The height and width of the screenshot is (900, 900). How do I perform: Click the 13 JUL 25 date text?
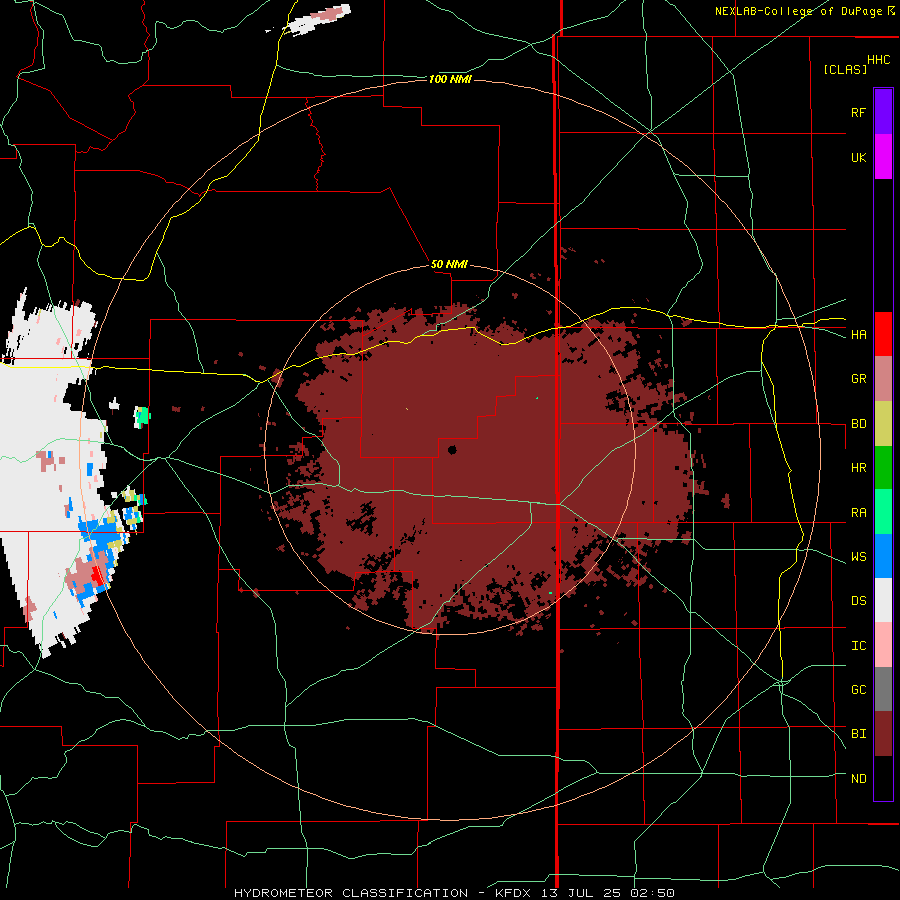pos(582,893)
